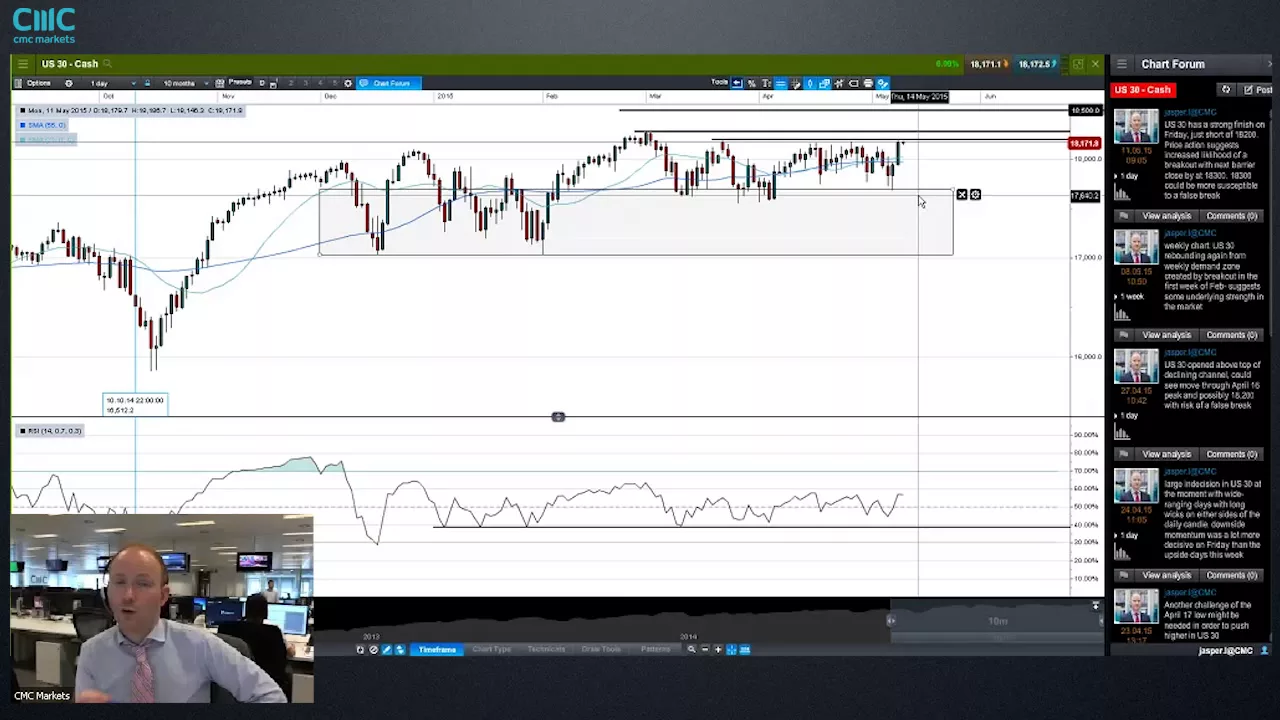Toggle the Chart Forum panel button

click(x=389, y=83)
